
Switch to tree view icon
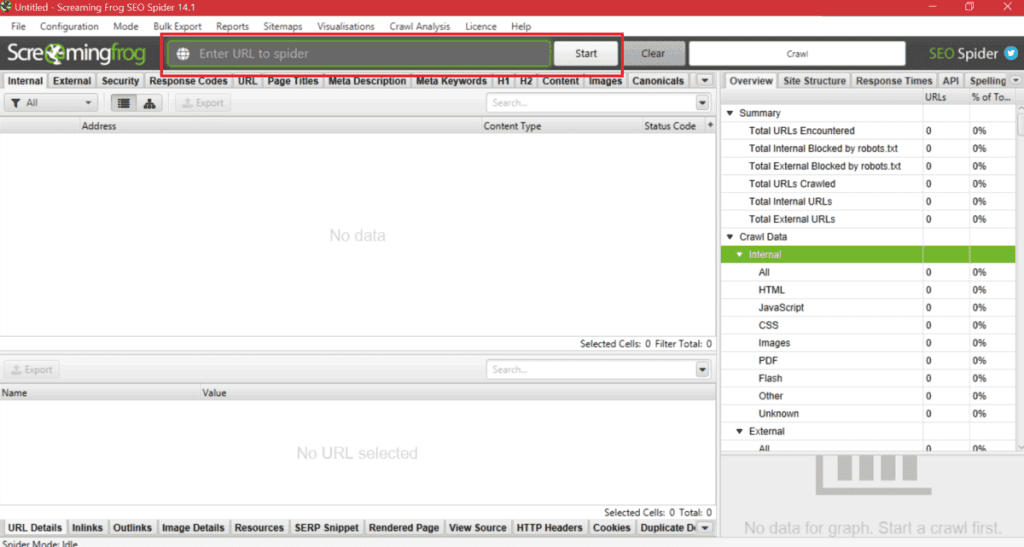pos(150,103)
